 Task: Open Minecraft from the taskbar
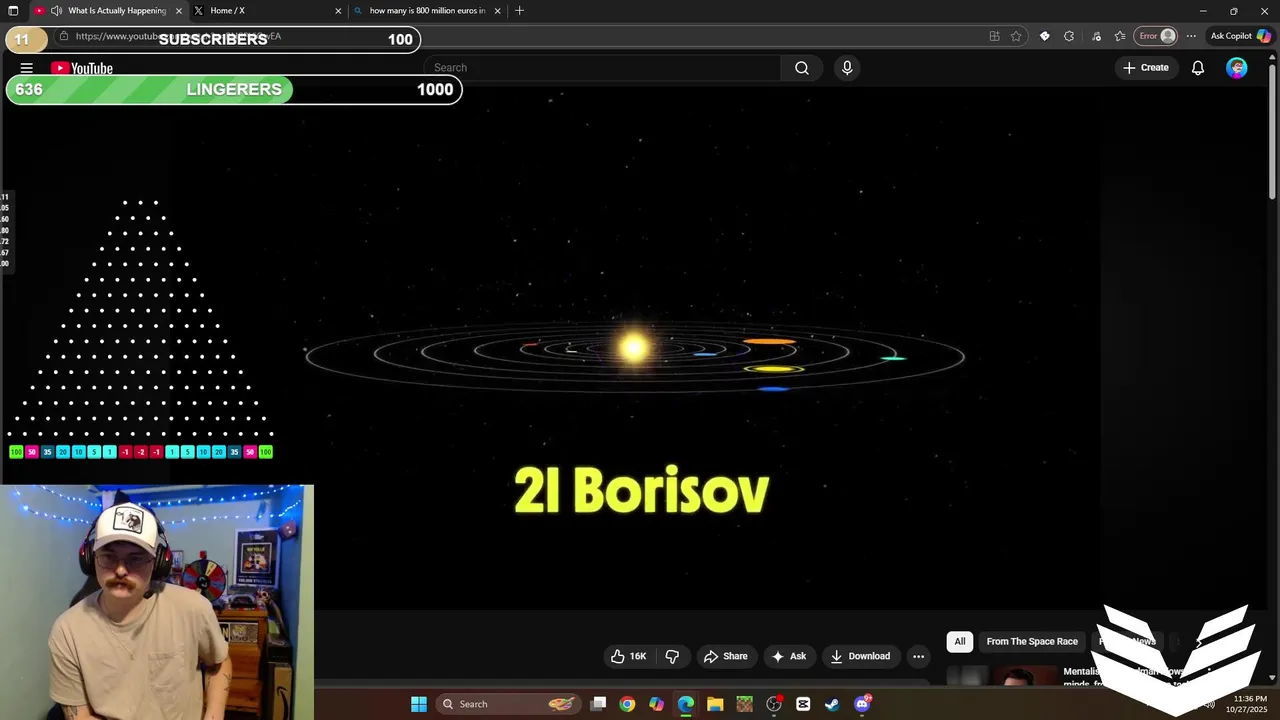click(744, 704)
